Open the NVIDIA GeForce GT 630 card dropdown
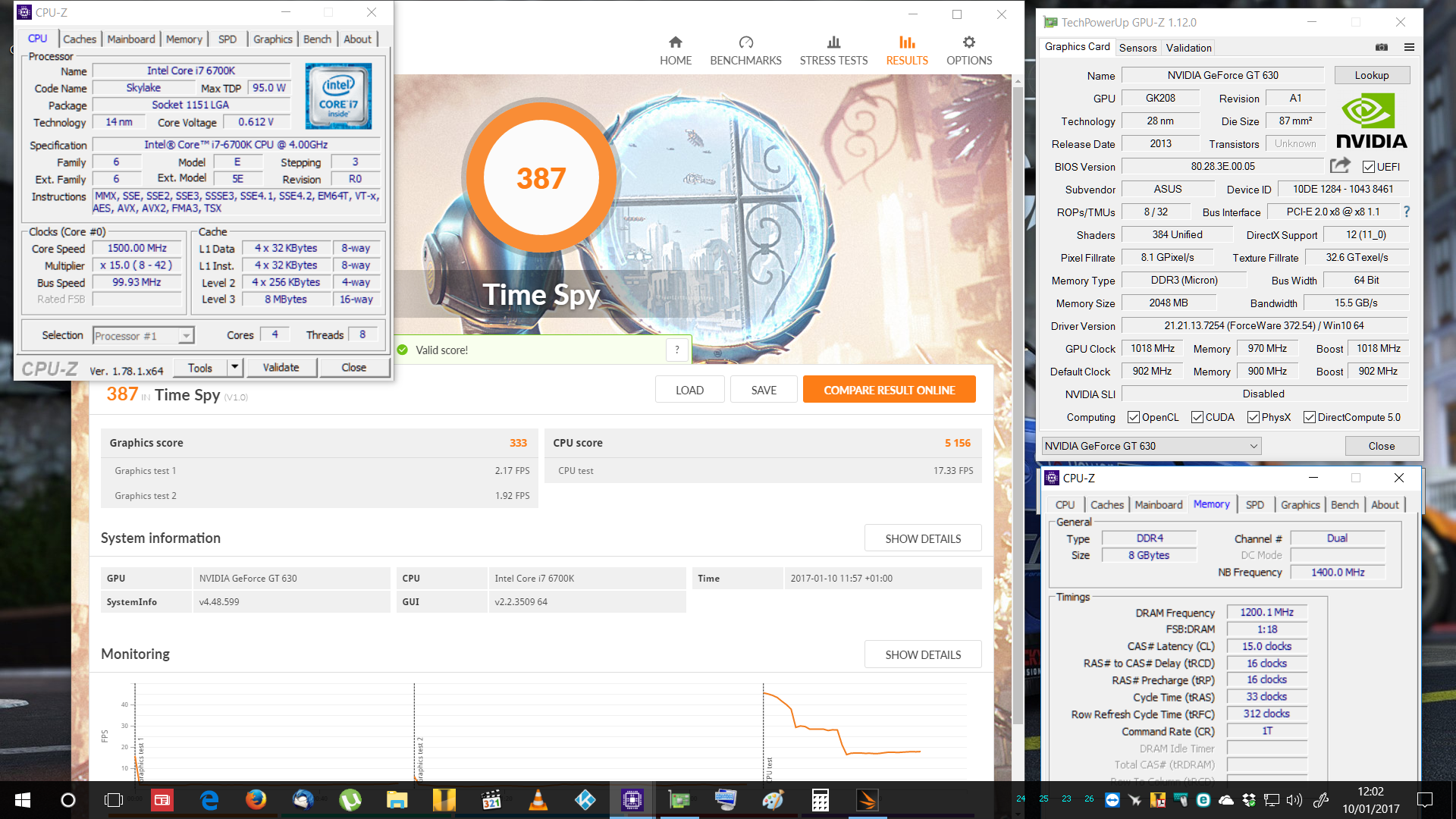The image size is (1456, 819). click(1151, 446)
